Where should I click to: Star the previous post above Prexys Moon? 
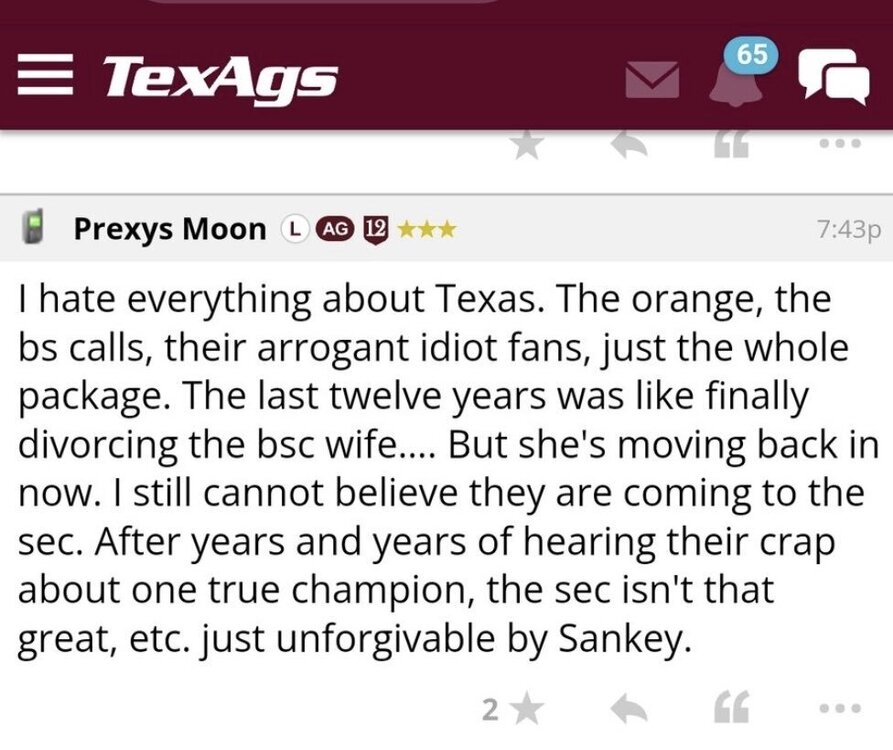[x=526, y=145]
